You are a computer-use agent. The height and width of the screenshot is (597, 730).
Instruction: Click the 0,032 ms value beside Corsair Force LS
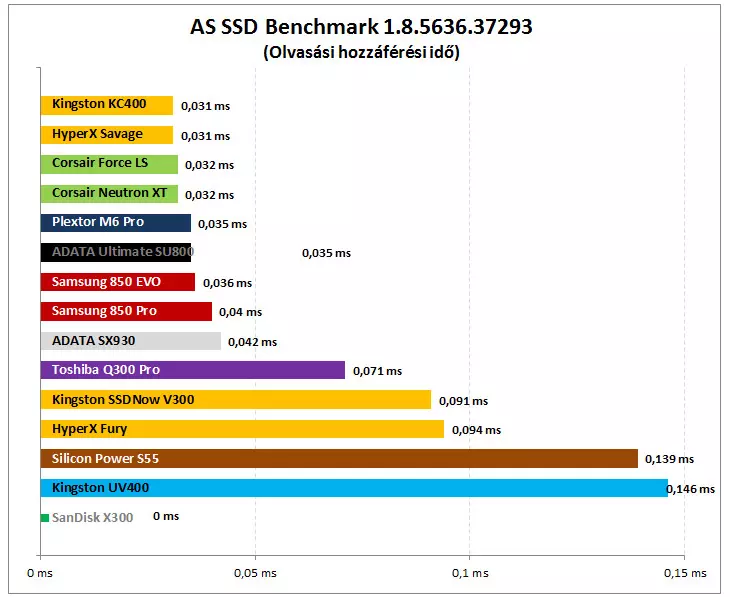click(210, 165)
